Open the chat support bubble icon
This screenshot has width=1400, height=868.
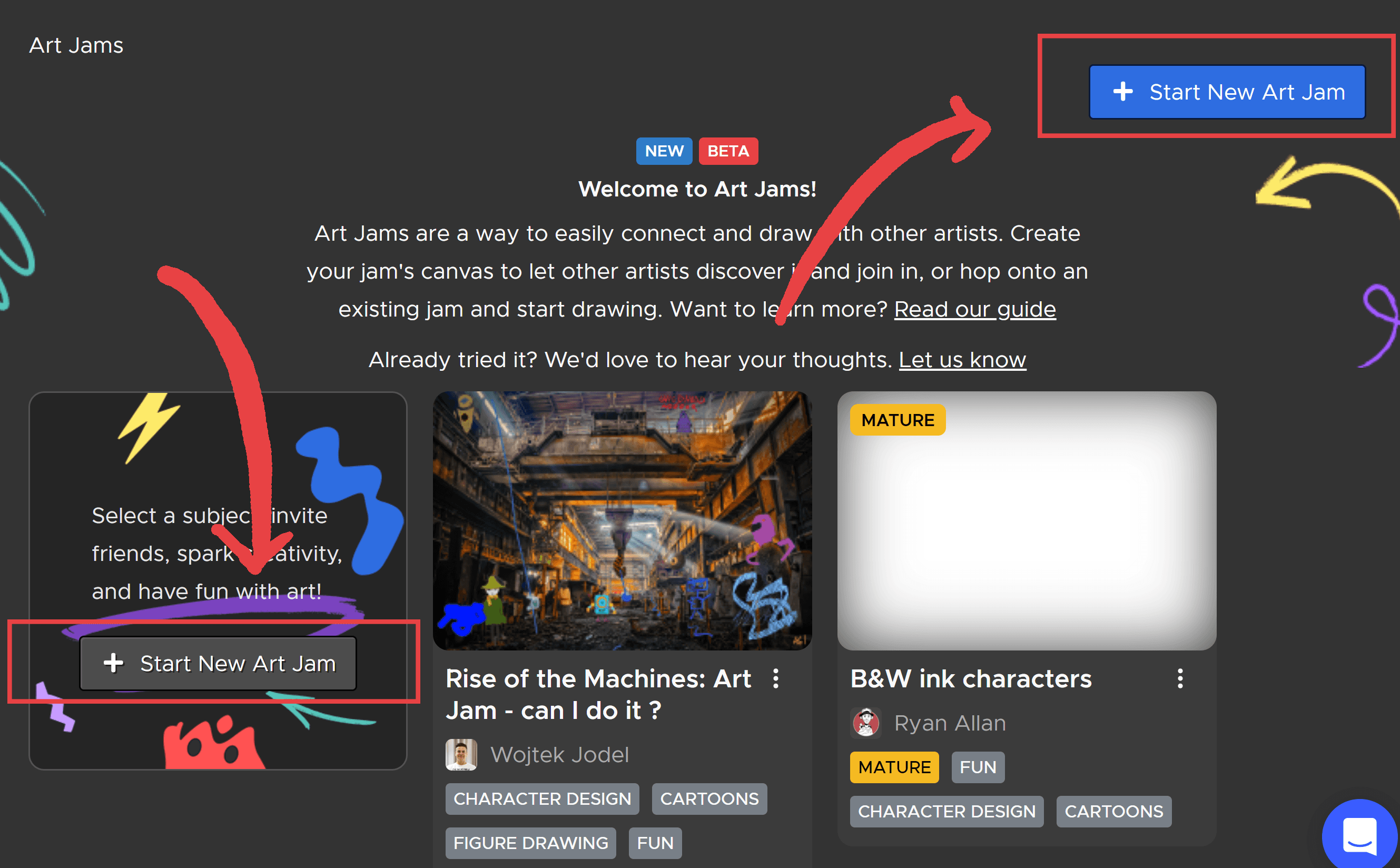point(1359,835)
